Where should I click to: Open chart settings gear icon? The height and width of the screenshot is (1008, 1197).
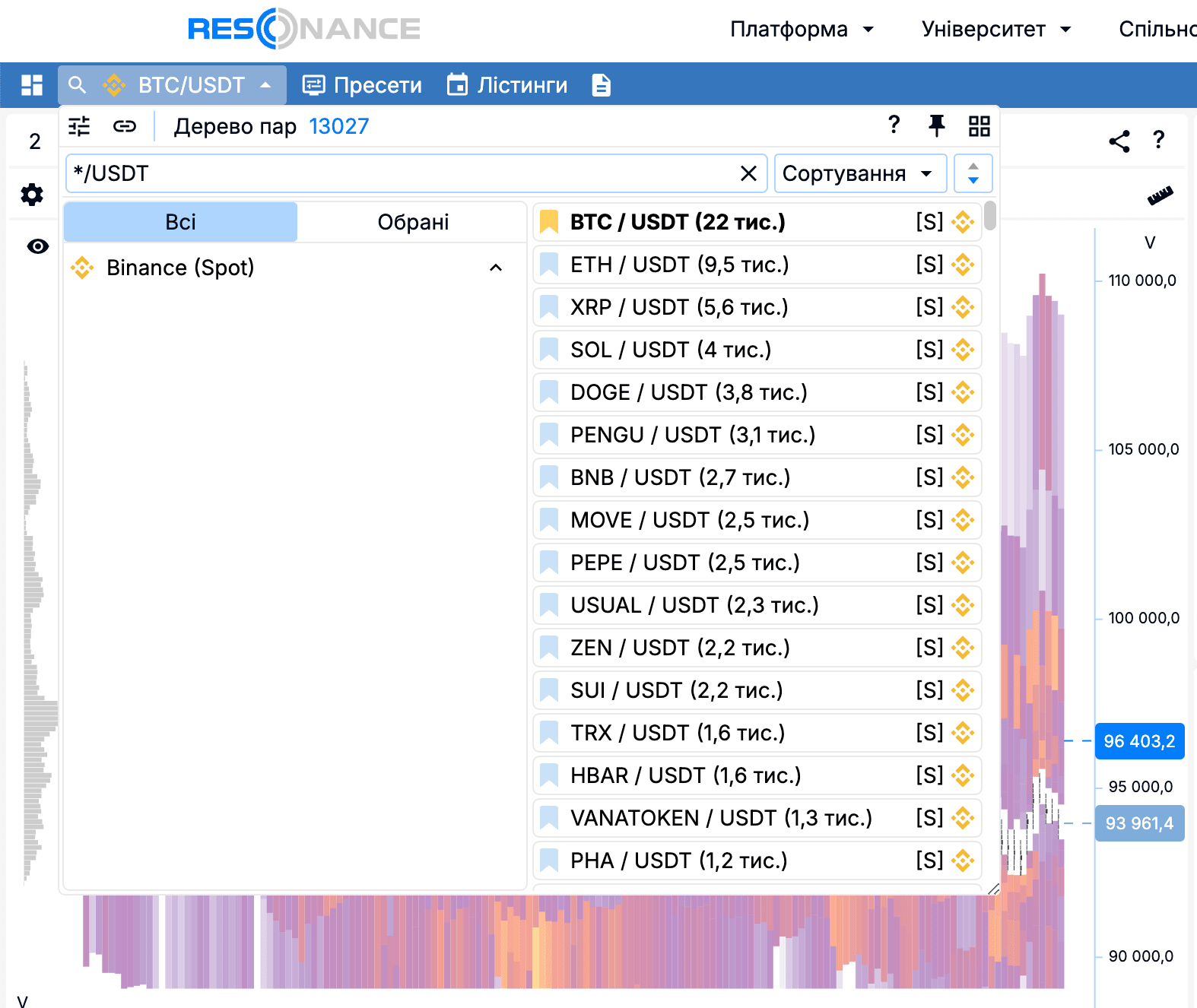(32, 195)
